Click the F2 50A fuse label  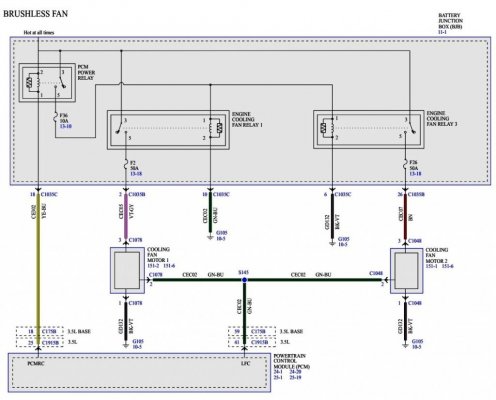134,165
